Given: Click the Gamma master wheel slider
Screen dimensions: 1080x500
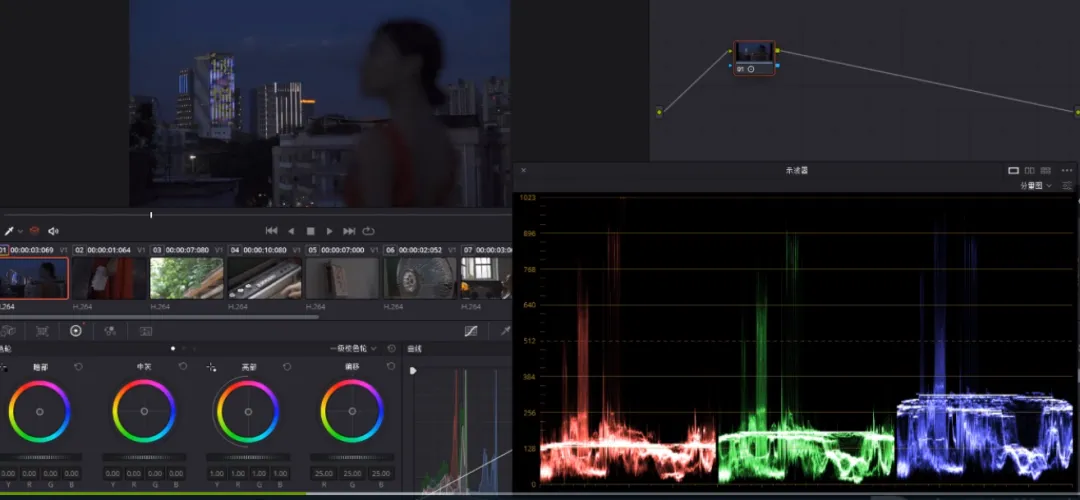Looking at the screenshot, I should click(x=144, y=457).
